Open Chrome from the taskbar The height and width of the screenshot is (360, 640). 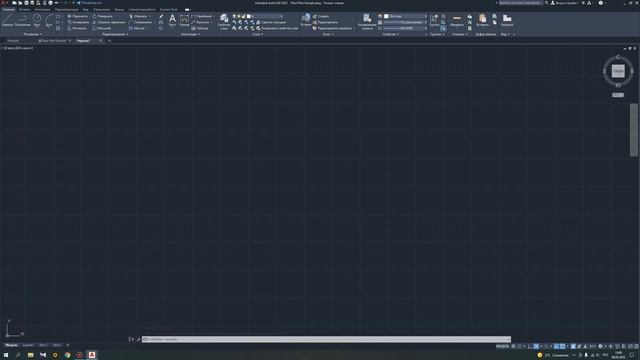(67, 355)
